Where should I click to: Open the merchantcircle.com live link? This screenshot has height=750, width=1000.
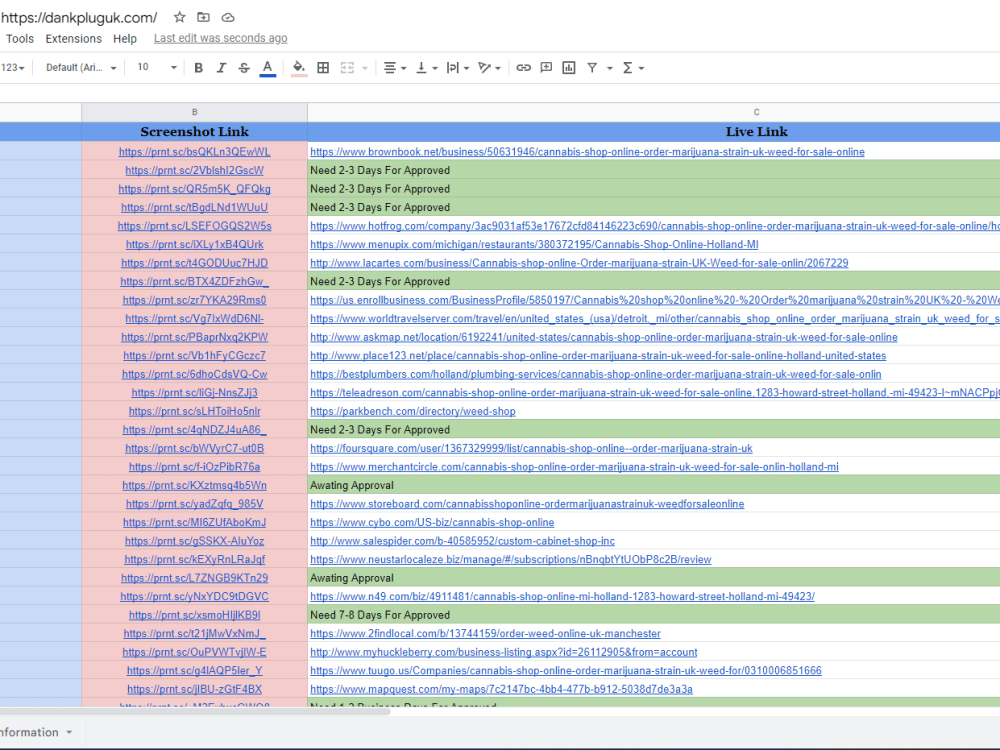tap(575, 467)
